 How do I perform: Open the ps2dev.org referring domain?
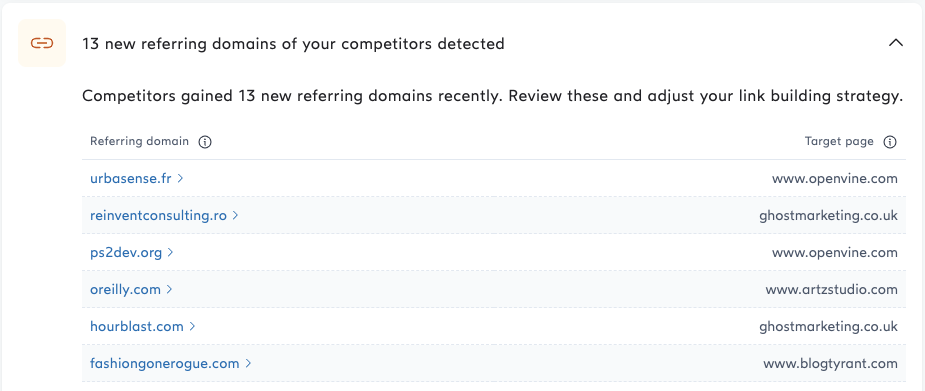[x=126, y=252]
